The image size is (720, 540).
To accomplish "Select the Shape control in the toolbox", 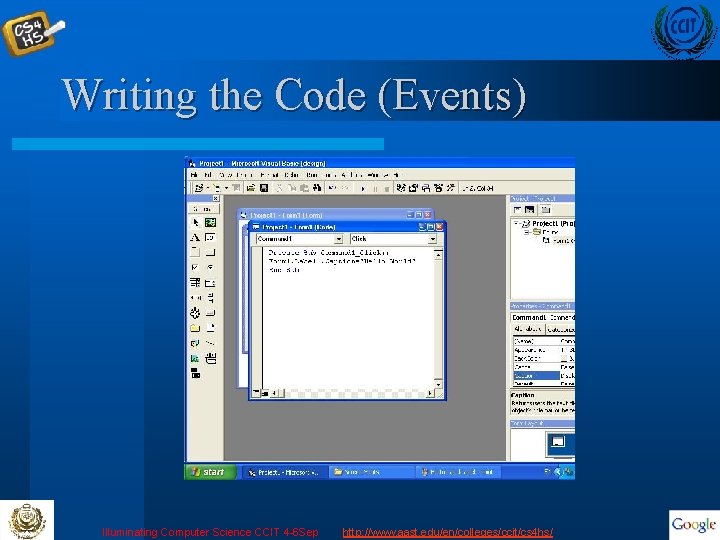I will 195,343.
